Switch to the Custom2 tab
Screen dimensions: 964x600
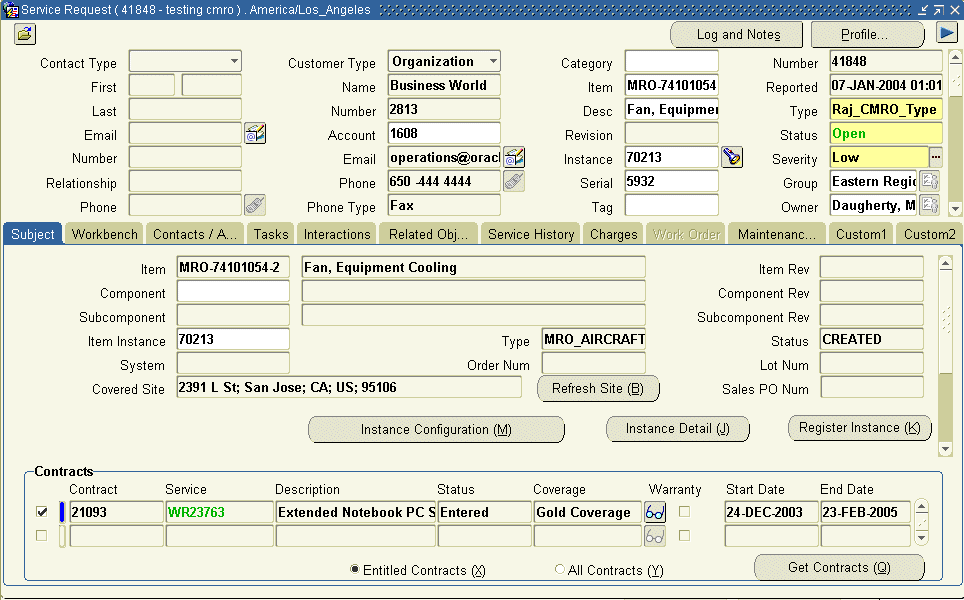pos(930,234)
